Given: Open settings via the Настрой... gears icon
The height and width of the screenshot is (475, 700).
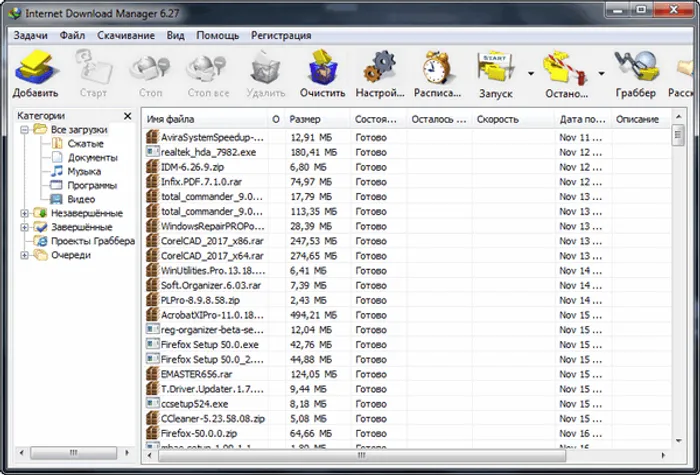Looking at the screenshot, I should pos(379,68).
